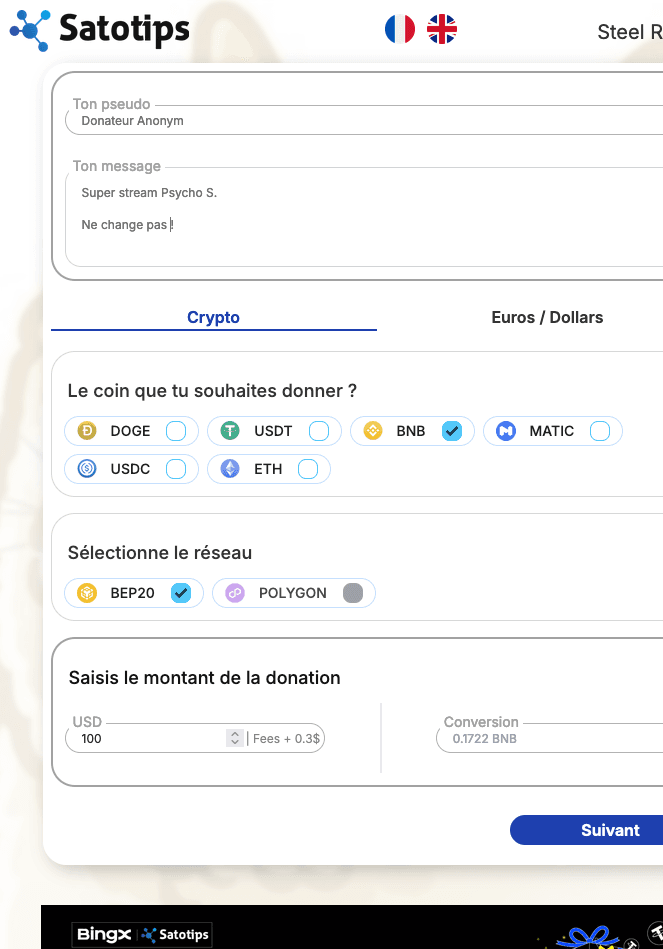The width and height of the screenshot is (663, 949).
Task: Check the DOGE checkbox
Action: point(176,431)
